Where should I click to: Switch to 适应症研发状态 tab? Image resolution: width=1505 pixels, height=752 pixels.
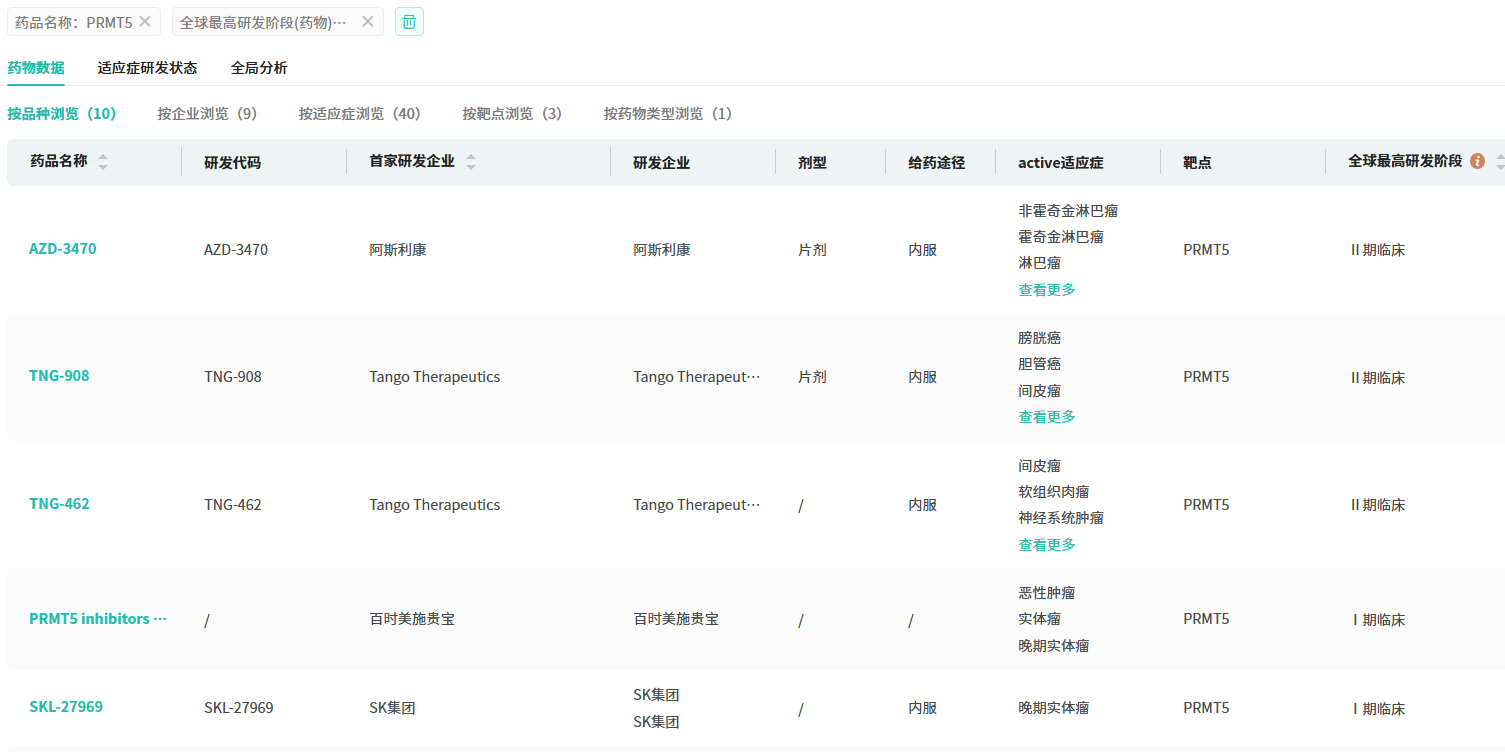pos(147,68)
